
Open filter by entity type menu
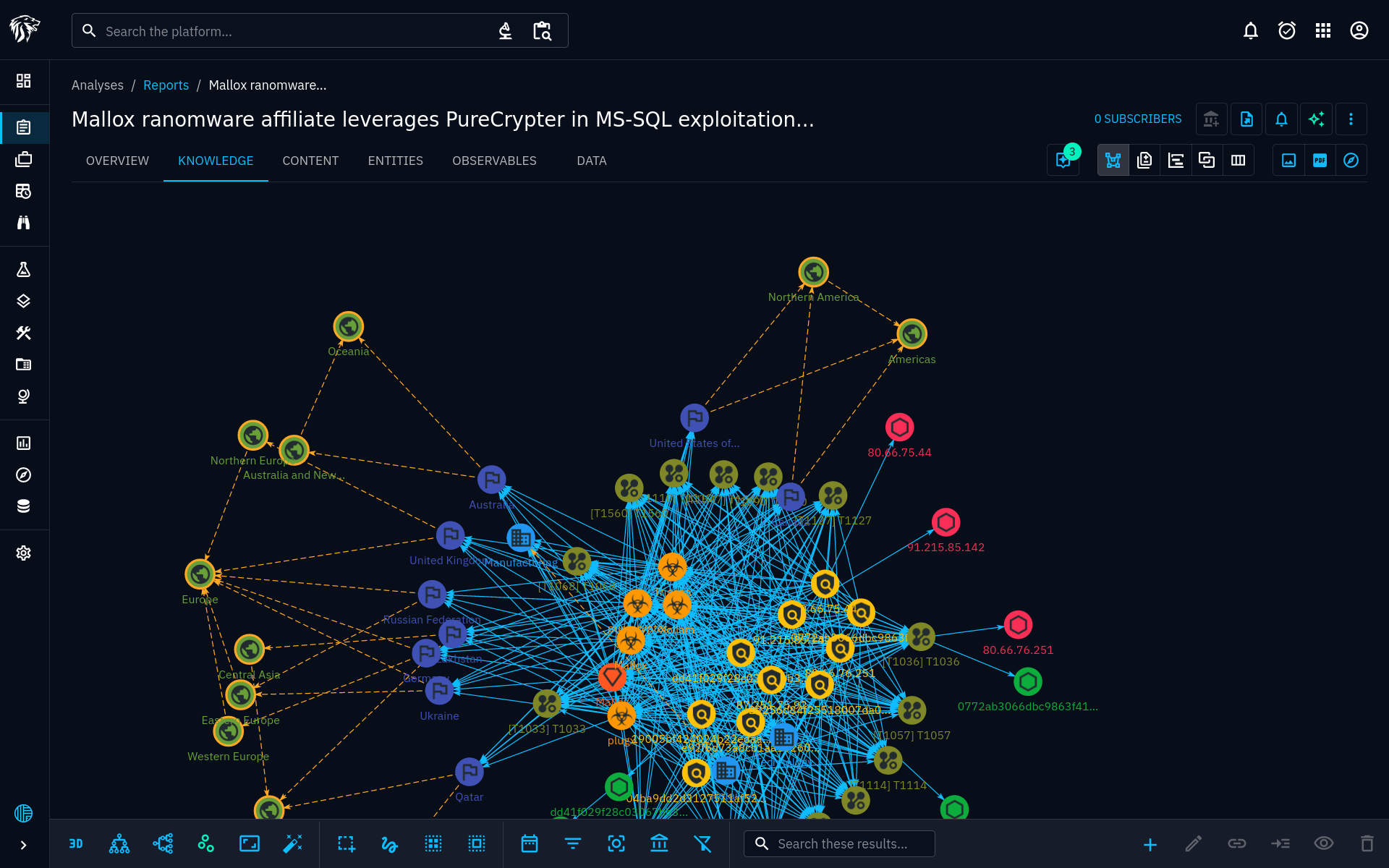point(573,843)
